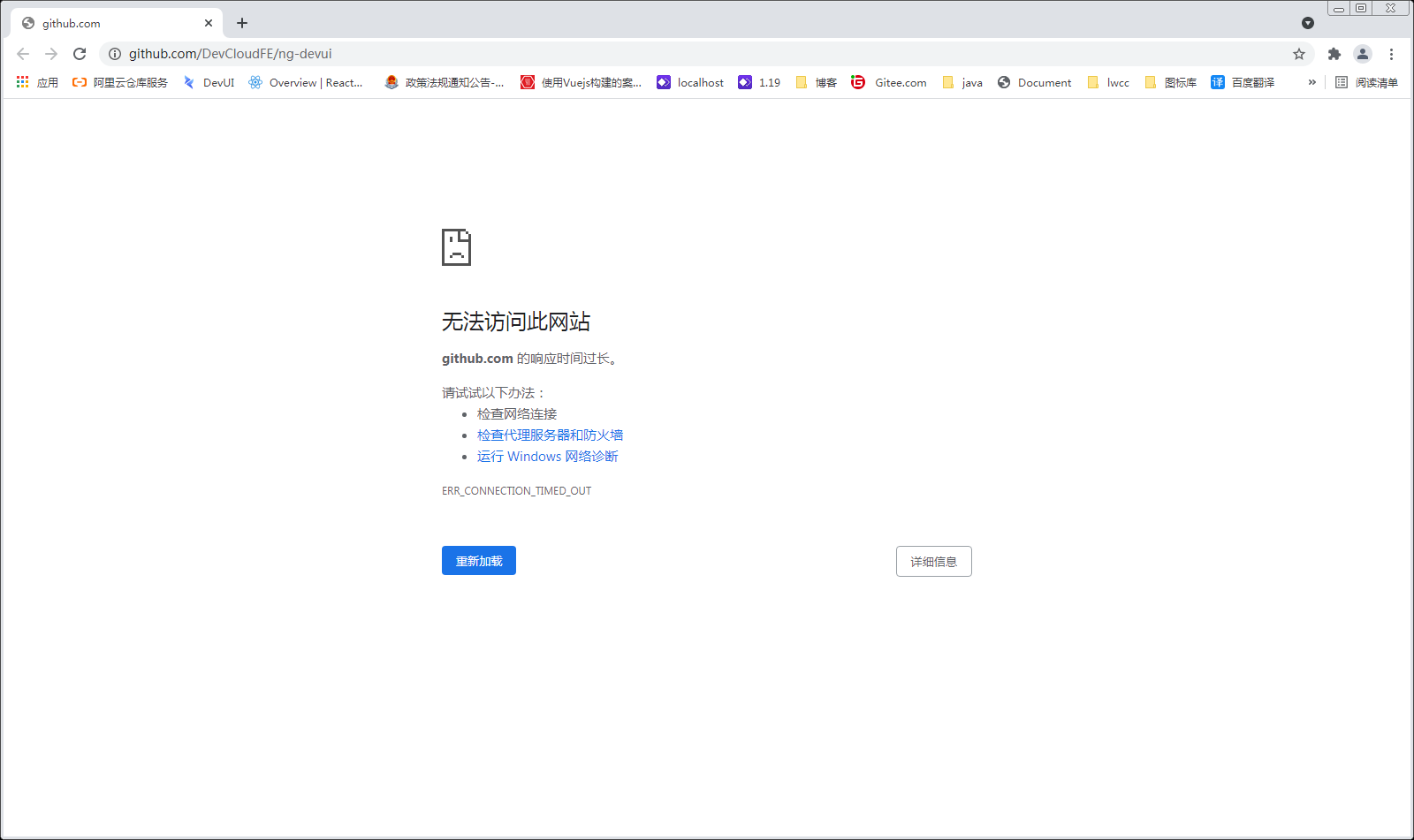Open the 1.19 bookmark
Image resolution: width=1414 pixels, height=840 pixels.
759,82
